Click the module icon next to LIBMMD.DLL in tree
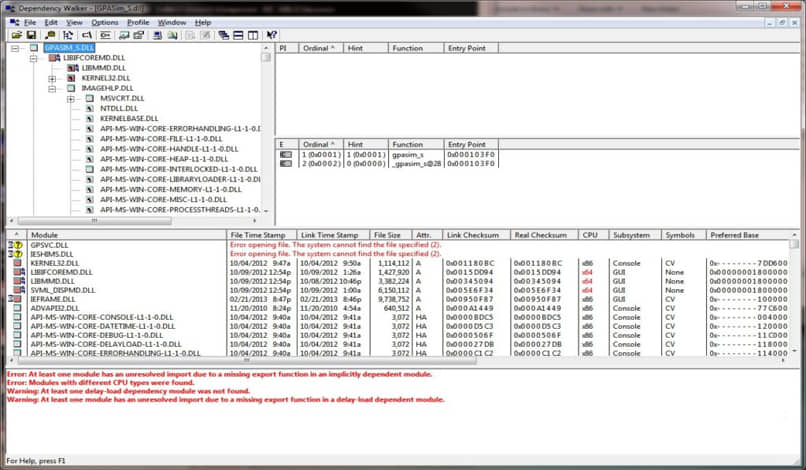The width and height of the screenshot is (806, 470). pos(71,68)
